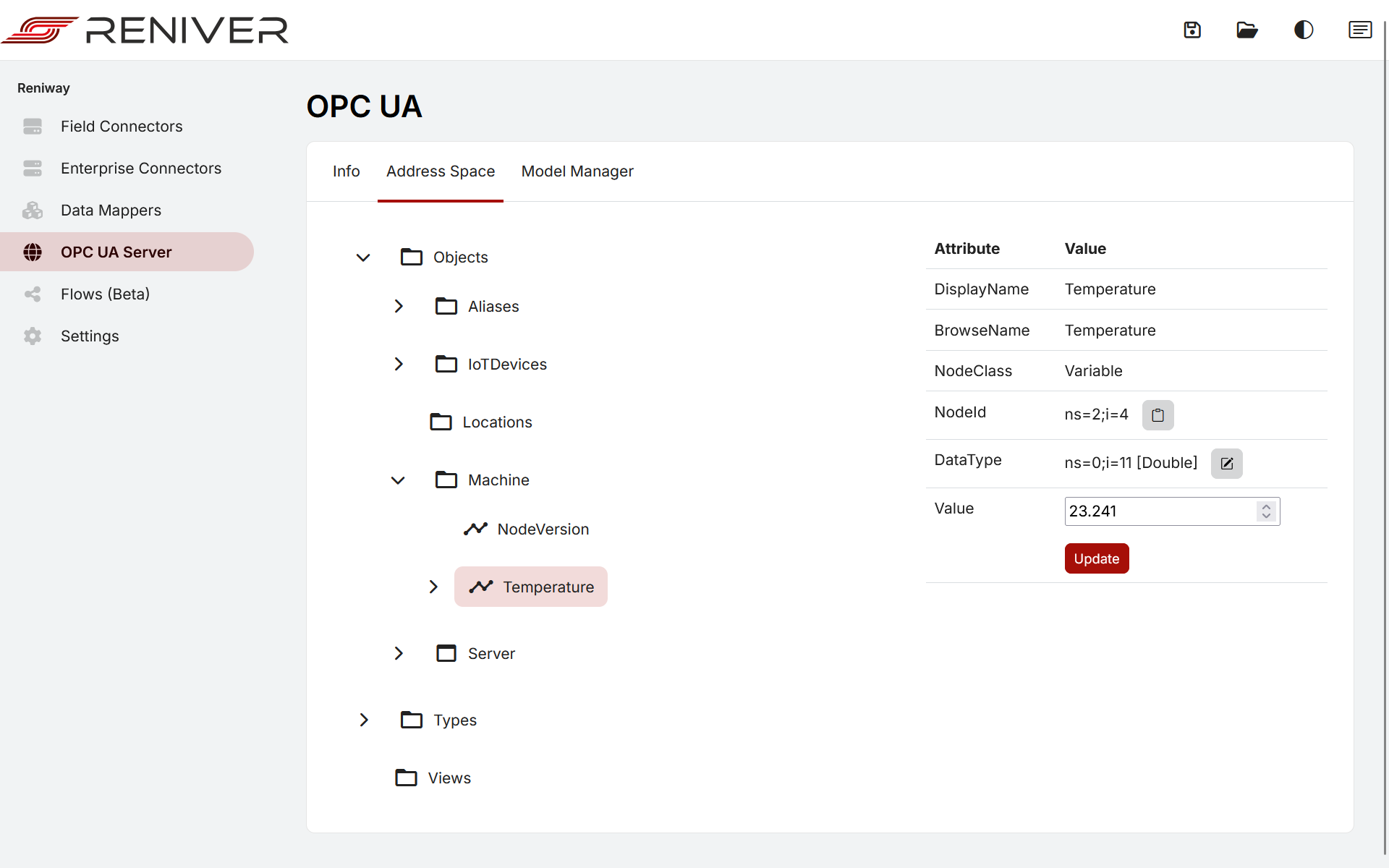Viewport: 1389px width, 868px height.
Task: Click the Temperature variable icon
Action: (481, 587)
